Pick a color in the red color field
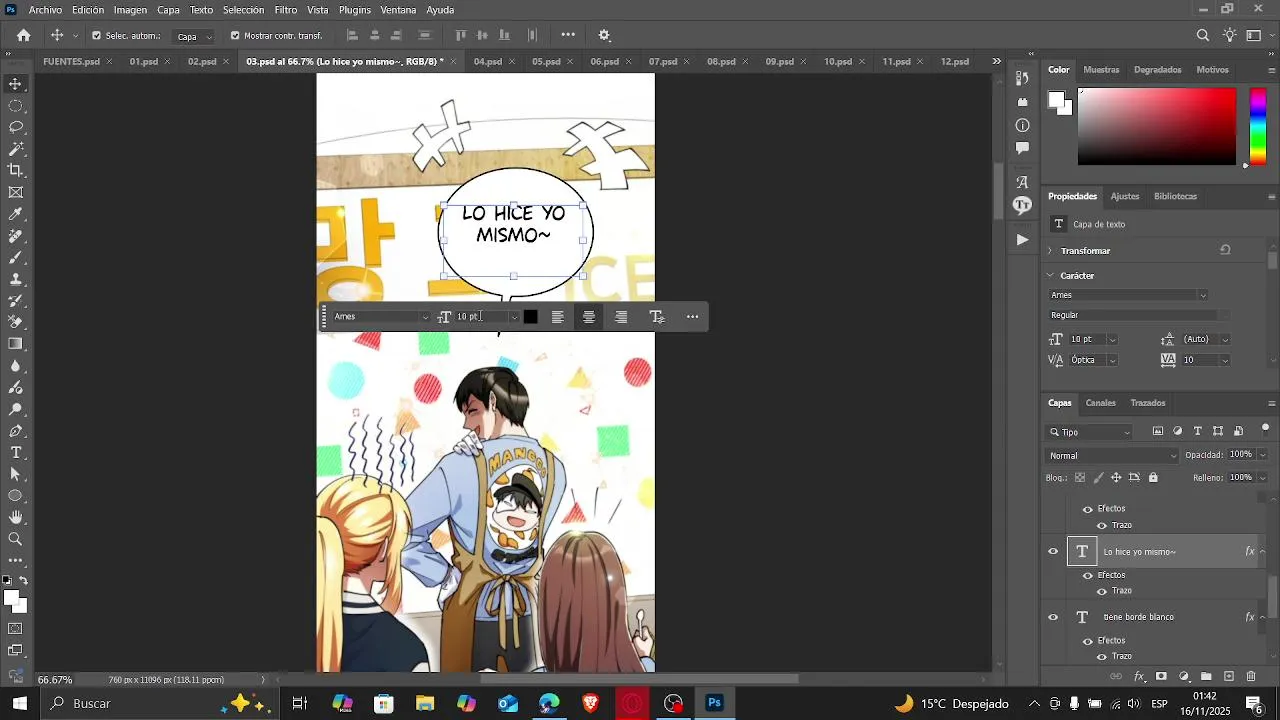The width and height of the screenshot is (1280, 720). pos(1157,126)
